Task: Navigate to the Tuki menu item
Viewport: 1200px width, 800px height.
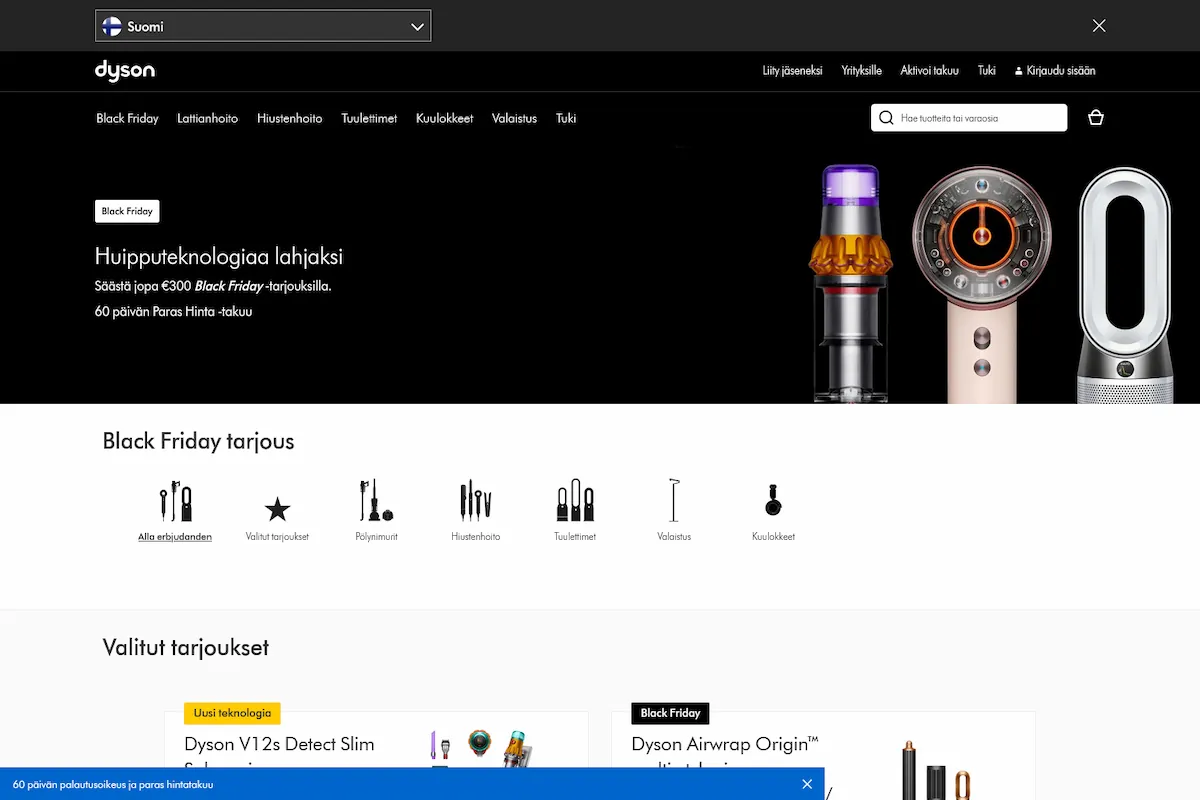Action: pyautogui.click(x=565, y=118)
